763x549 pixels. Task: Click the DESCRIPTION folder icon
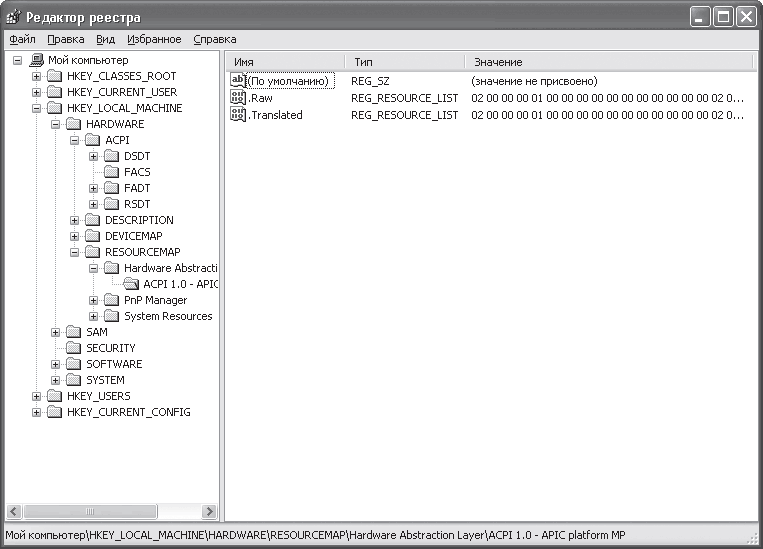click(92, 220)
